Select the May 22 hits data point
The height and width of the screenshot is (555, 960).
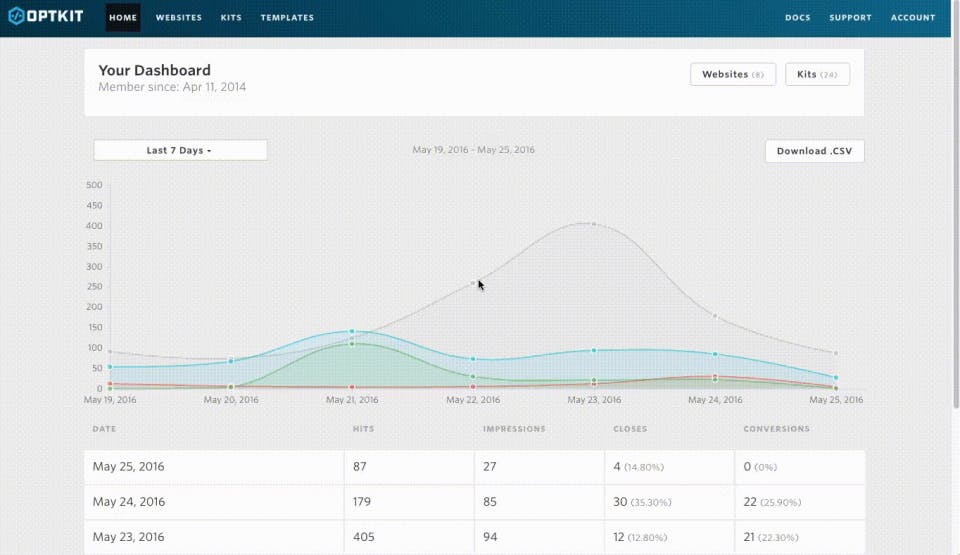pos(473,283)
